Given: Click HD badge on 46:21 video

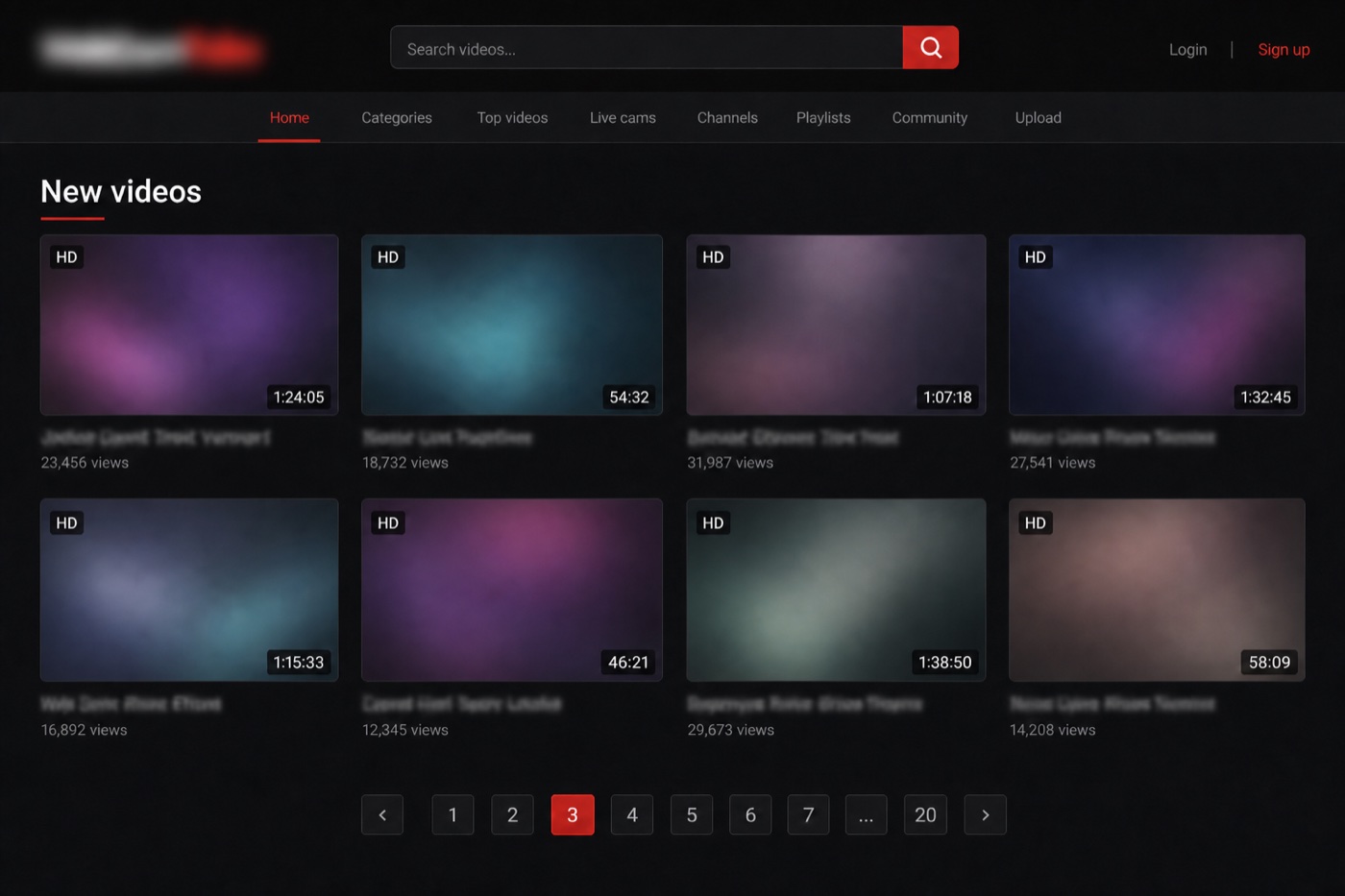Looking at the screenshot, I should (388, 522).
